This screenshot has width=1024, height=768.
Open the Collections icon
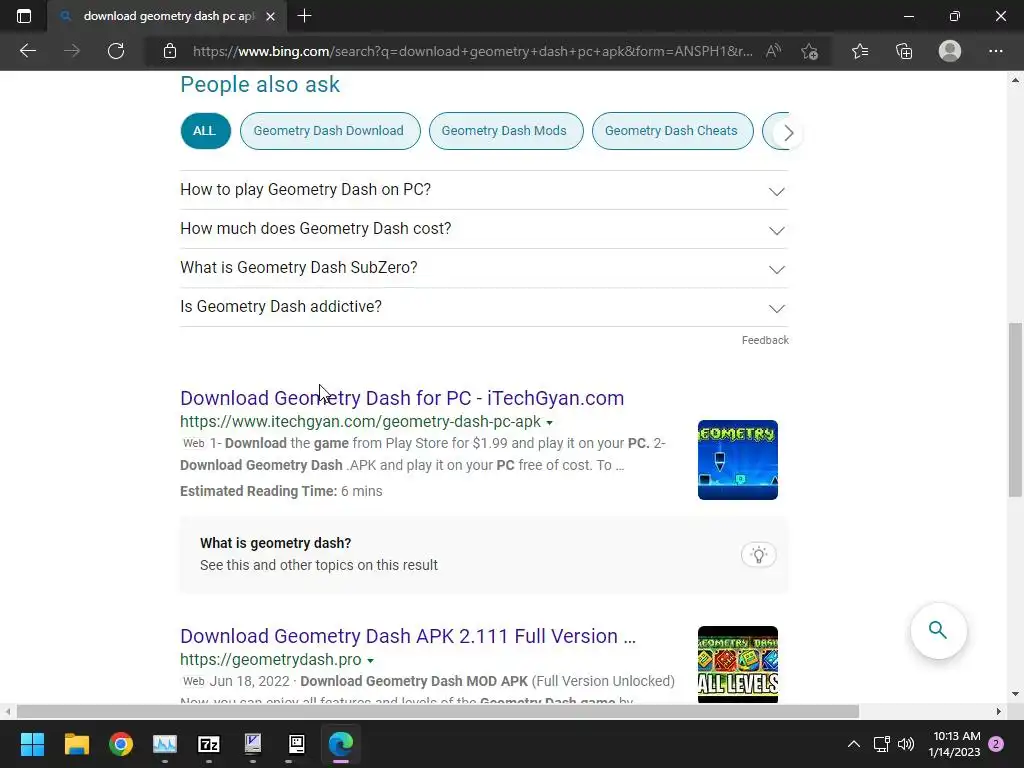pos(904,51)
